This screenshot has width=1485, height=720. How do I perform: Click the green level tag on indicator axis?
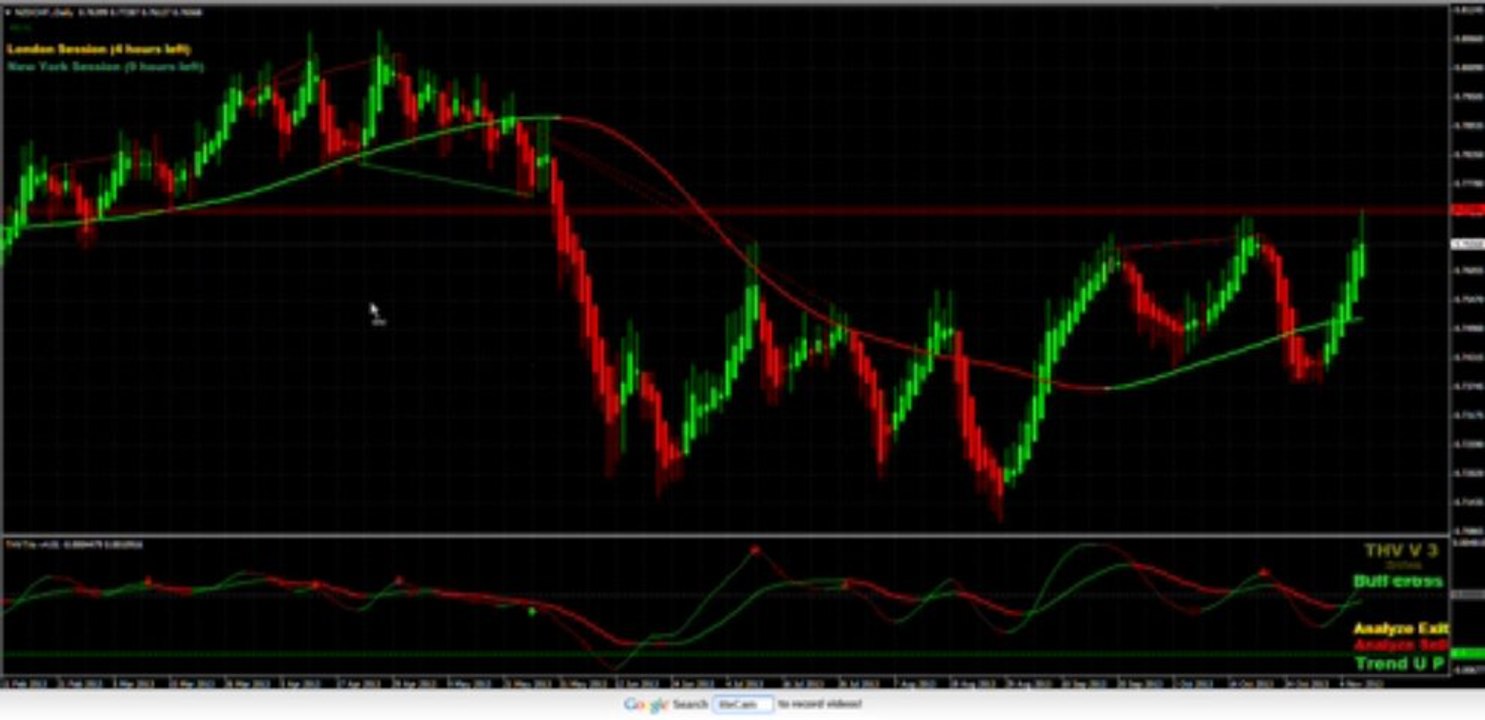click(x=1467, y=654)
